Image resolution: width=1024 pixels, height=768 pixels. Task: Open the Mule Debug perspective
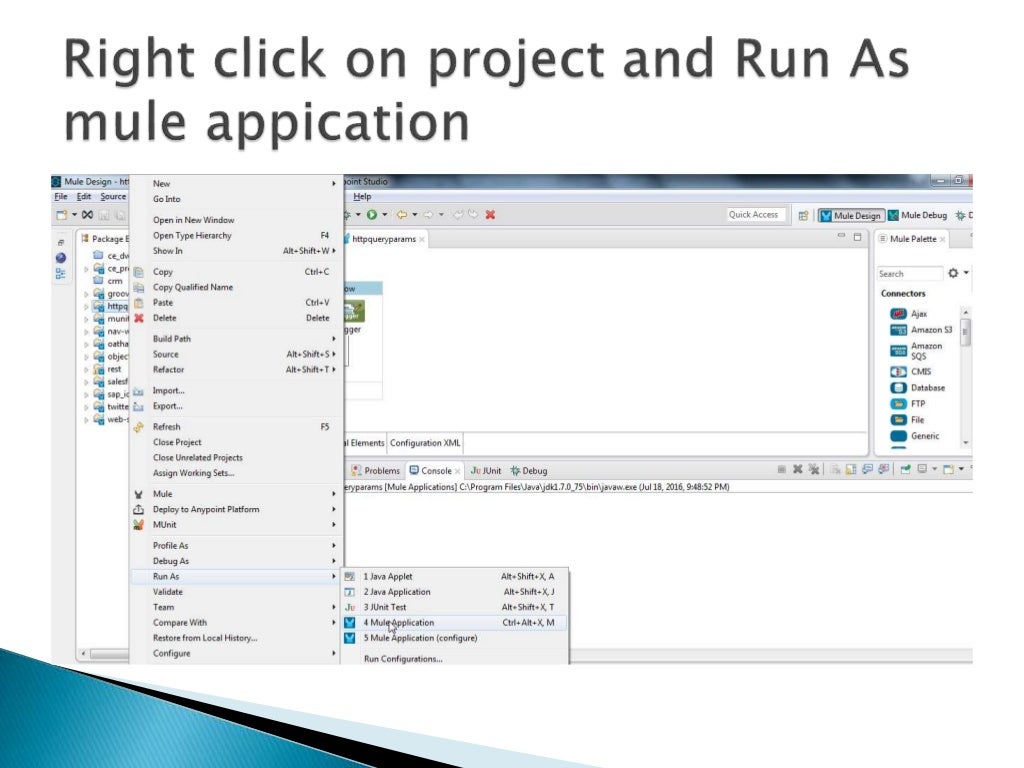[918, 215]
